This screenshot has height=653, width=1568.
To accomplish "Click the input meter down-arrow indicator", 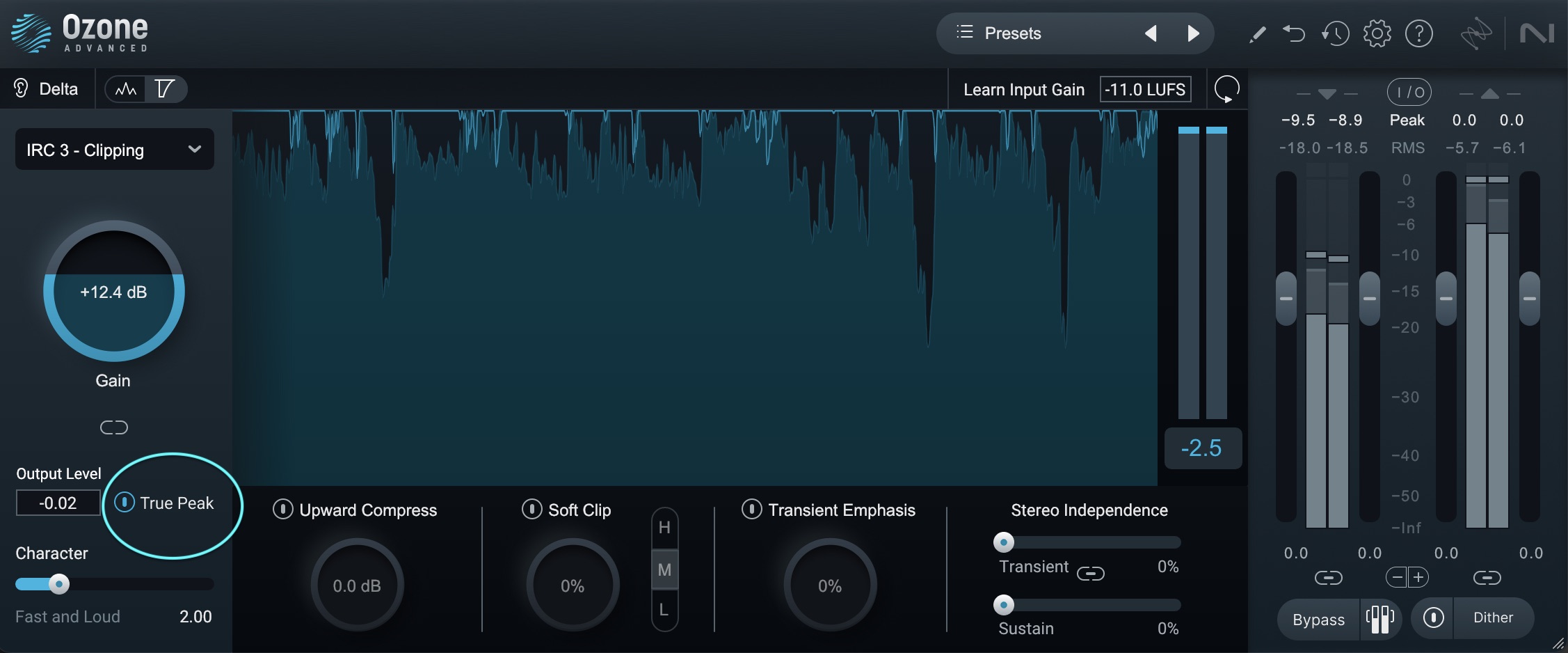I will click(x=1327, y=94).
